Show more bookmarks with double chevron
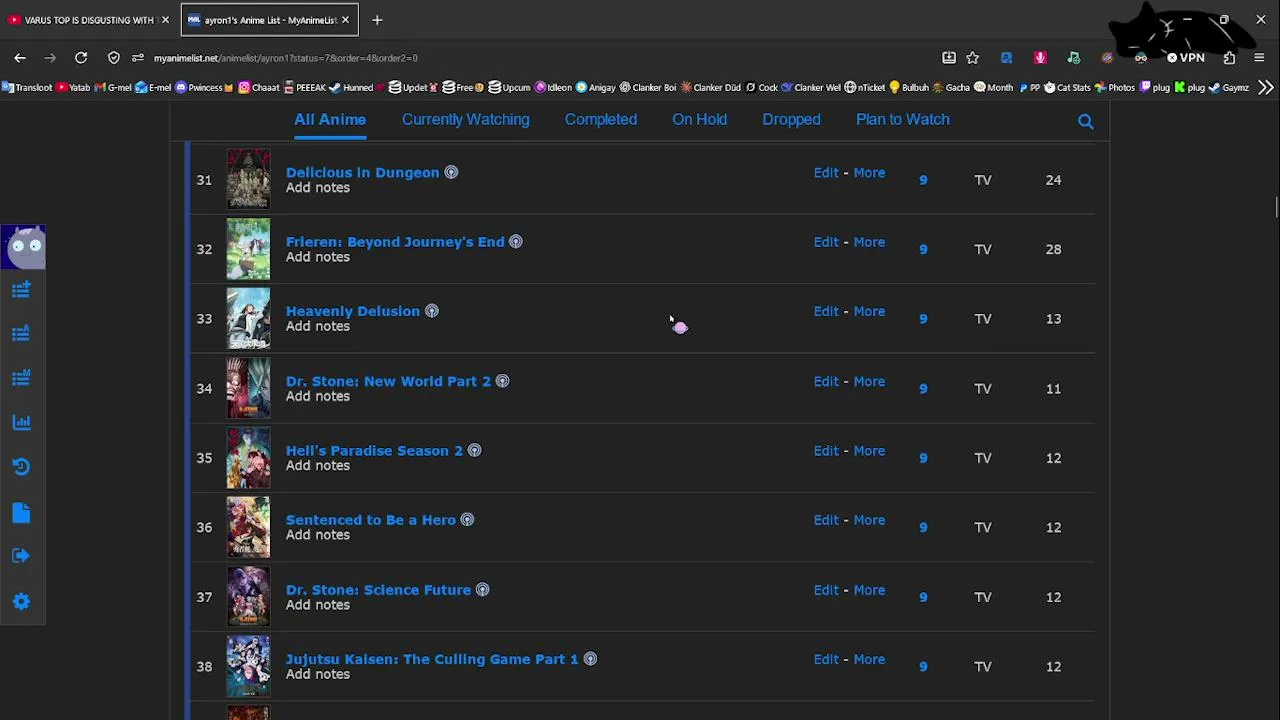The image size is (1280, 720). 1266,87
